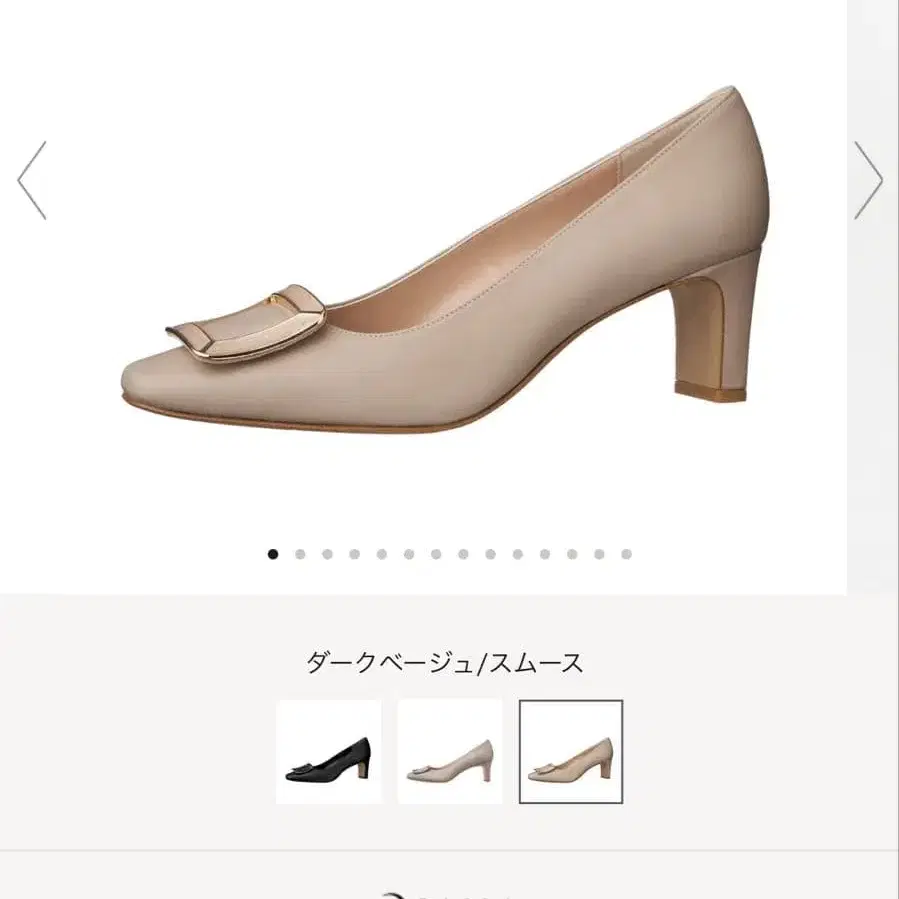Viewport: 899px width, 899px height.
Task: Jump to the eleventh carousel dot
Action: tap(545, 554)
